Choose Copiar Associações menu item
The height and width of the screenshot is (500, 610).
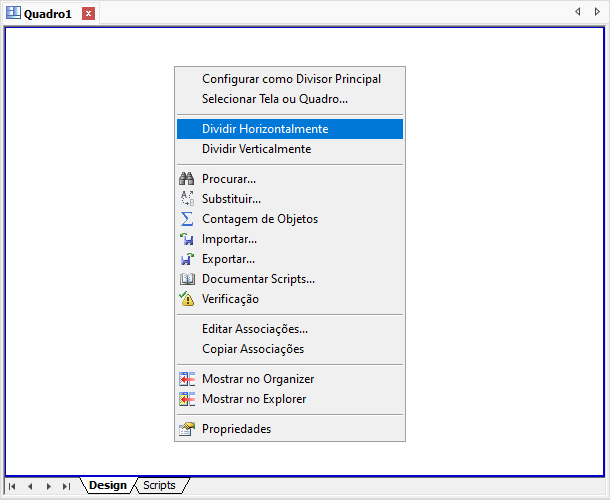pos(253,349)
